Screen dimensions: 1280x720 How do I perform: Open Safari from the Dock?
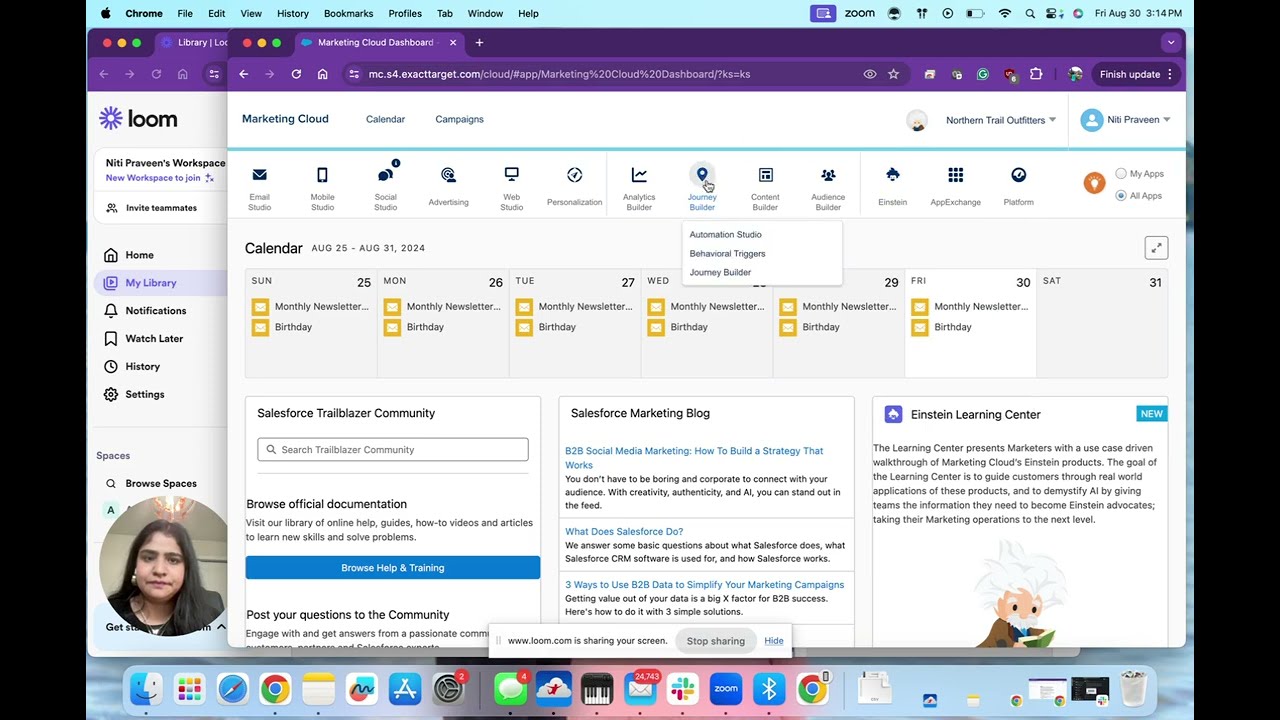click(x=232, y=689)
